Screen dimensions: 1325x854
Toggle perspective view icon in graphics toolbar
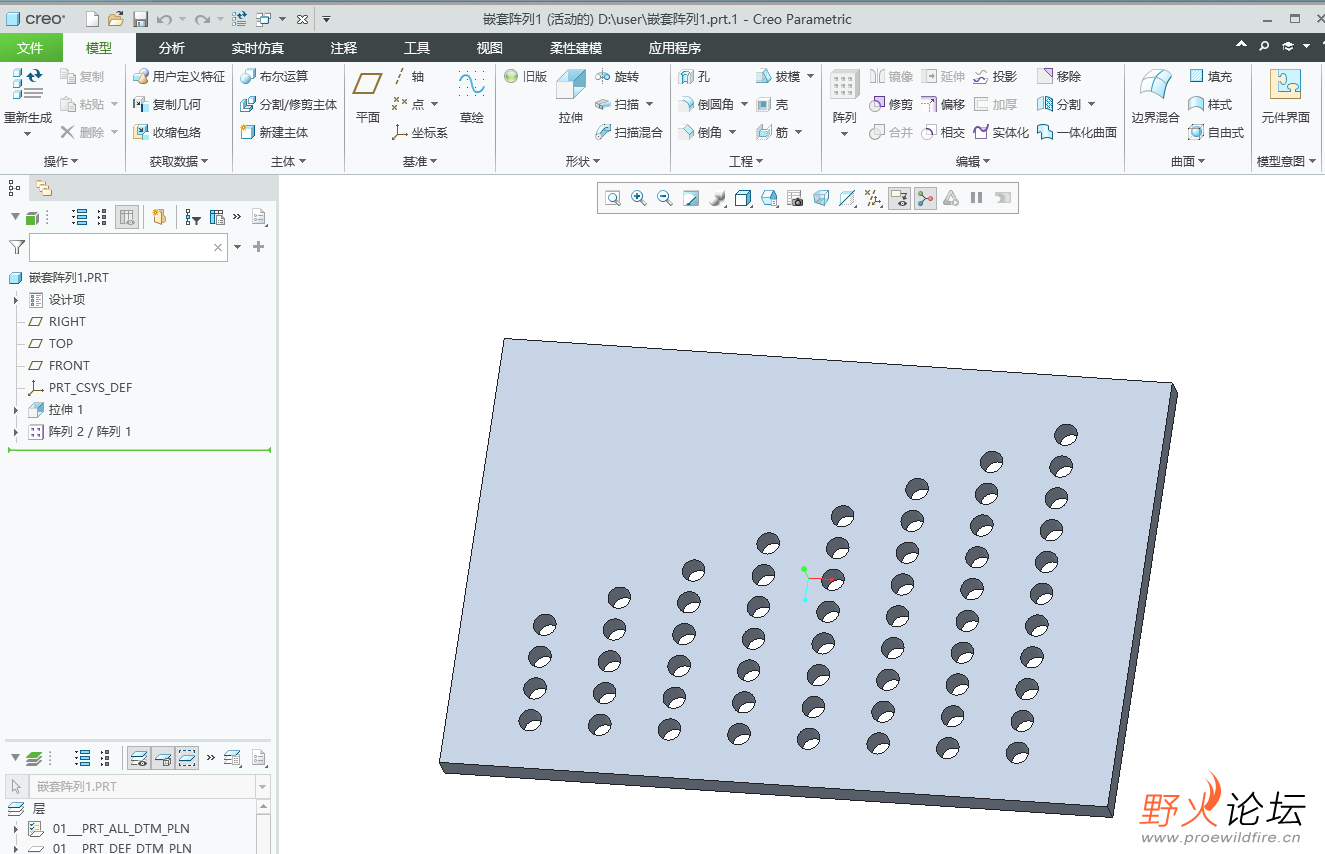821,198
